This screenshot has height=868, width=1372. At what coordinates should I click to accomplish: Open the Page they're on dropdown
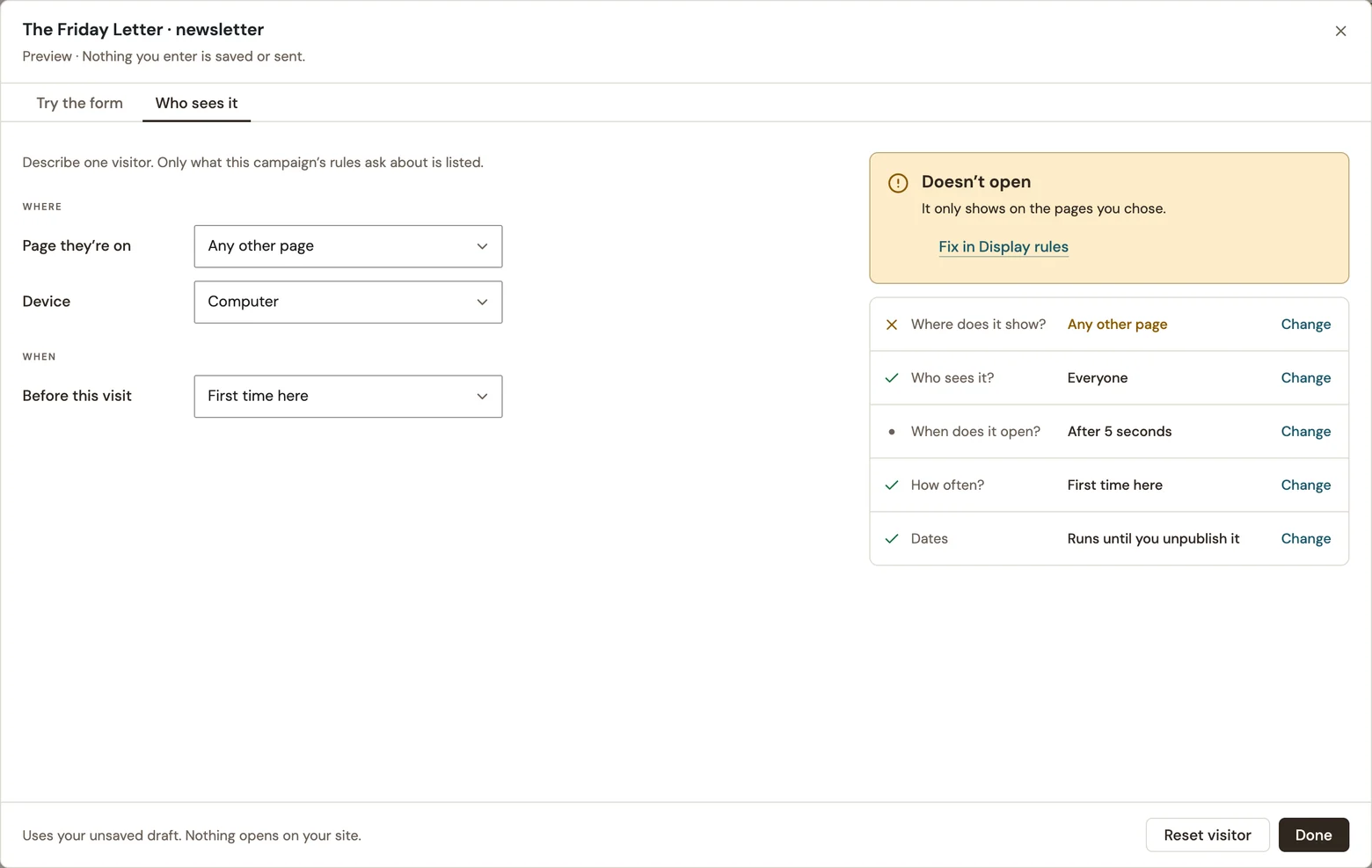click(348, 246)
